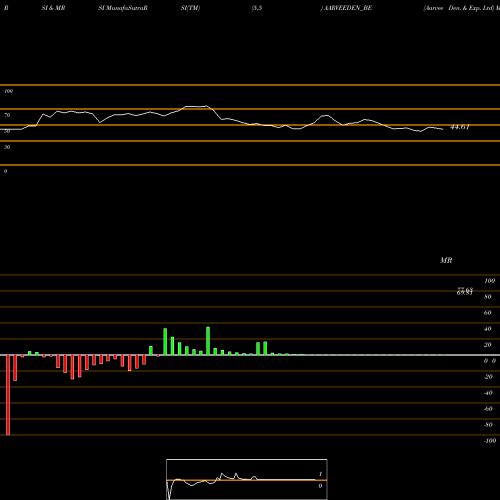Click the tallest red histogram bar
Screen dimensions: 500x500
8,395
